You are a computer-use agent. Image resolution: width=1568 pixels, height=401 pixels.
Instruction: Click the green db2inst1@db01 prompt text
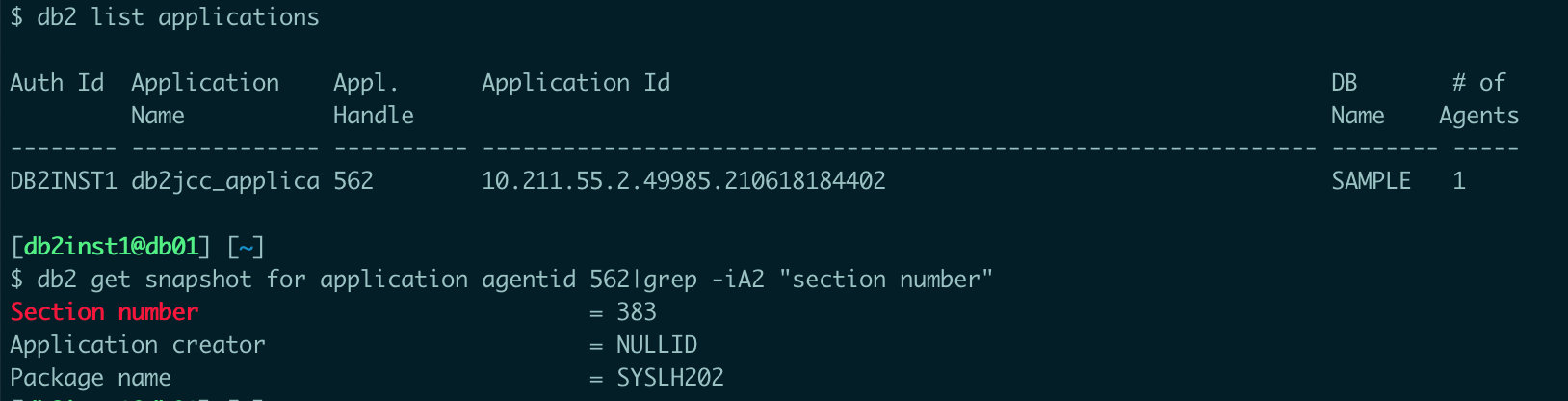(x=111, y=247)
